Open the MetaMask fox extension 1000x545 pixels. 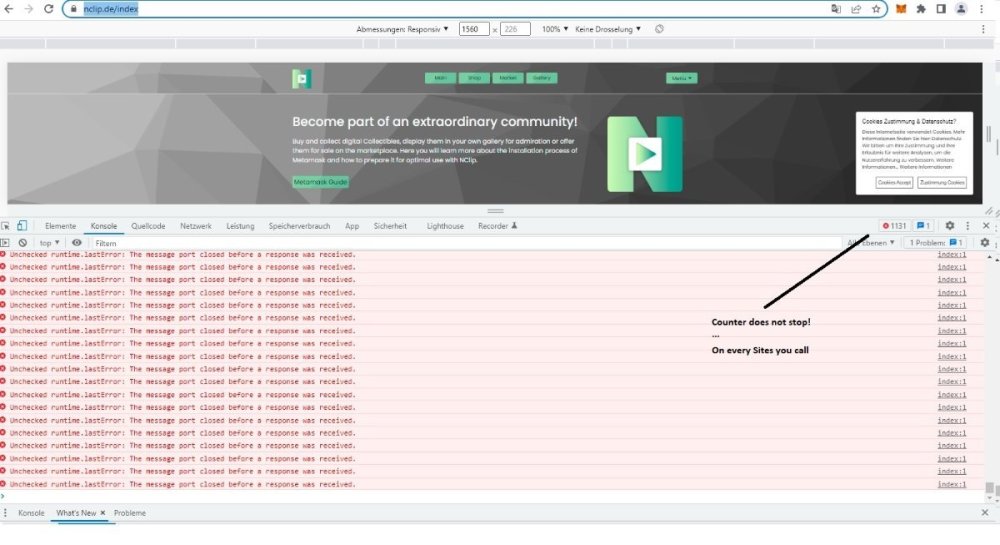coord(901,9)
